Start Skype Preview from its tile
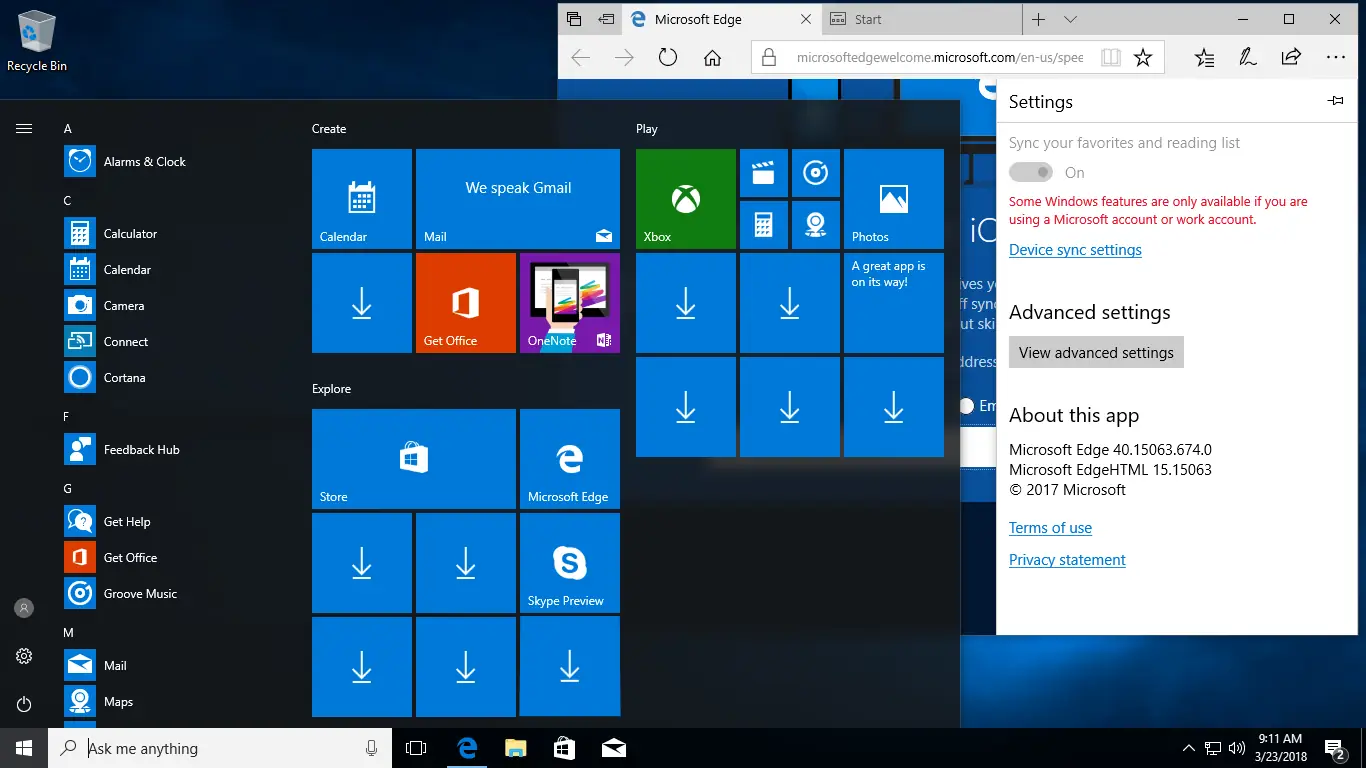This screenshot has width=1366, height=768. tap(569, 562)
